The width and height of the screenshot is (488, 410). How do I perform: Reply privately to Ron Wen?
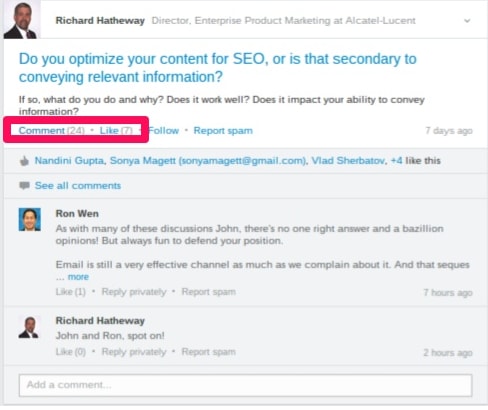[134, 292]
